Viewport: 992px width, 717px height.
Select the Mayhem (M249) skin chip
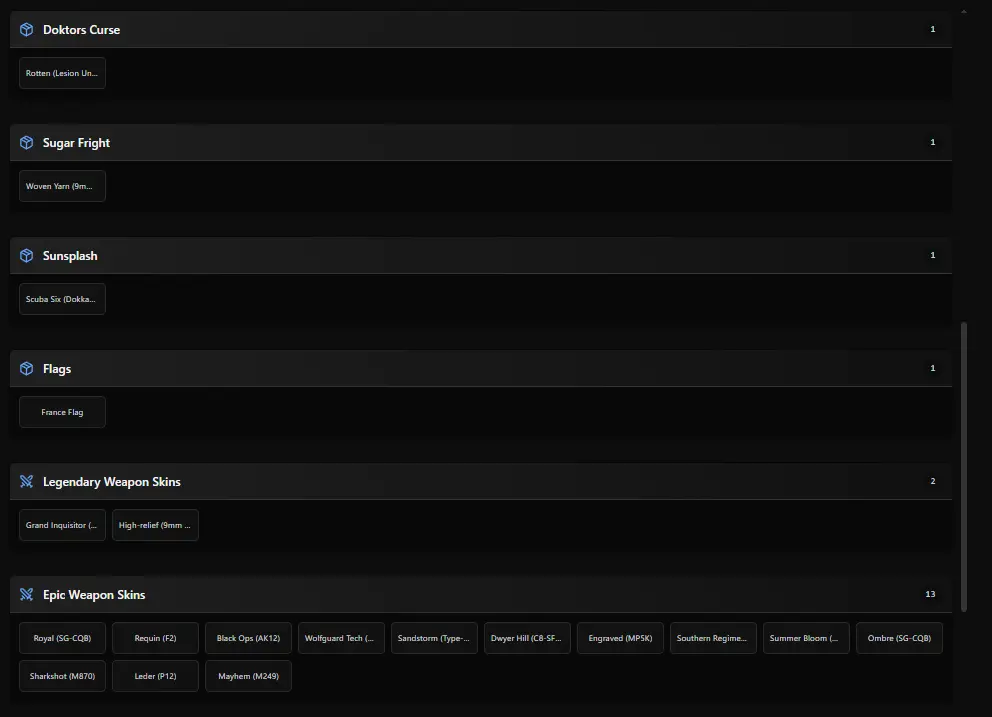click(x=248, y=676)
